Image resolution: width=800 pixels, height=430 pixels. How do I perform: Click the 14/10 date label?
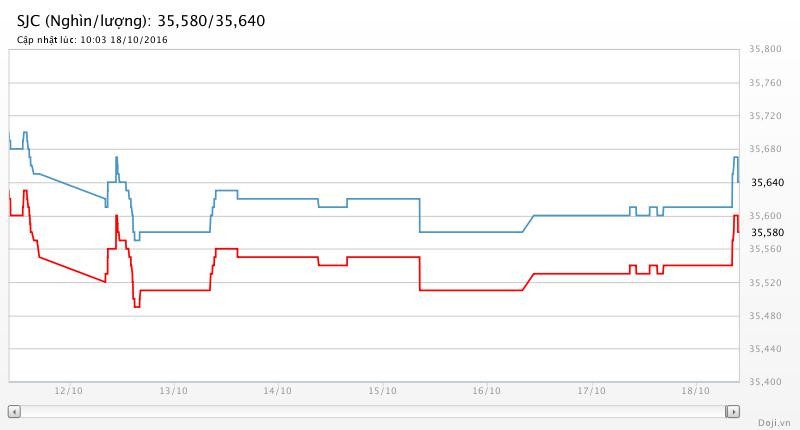click(x=277, y=391)
